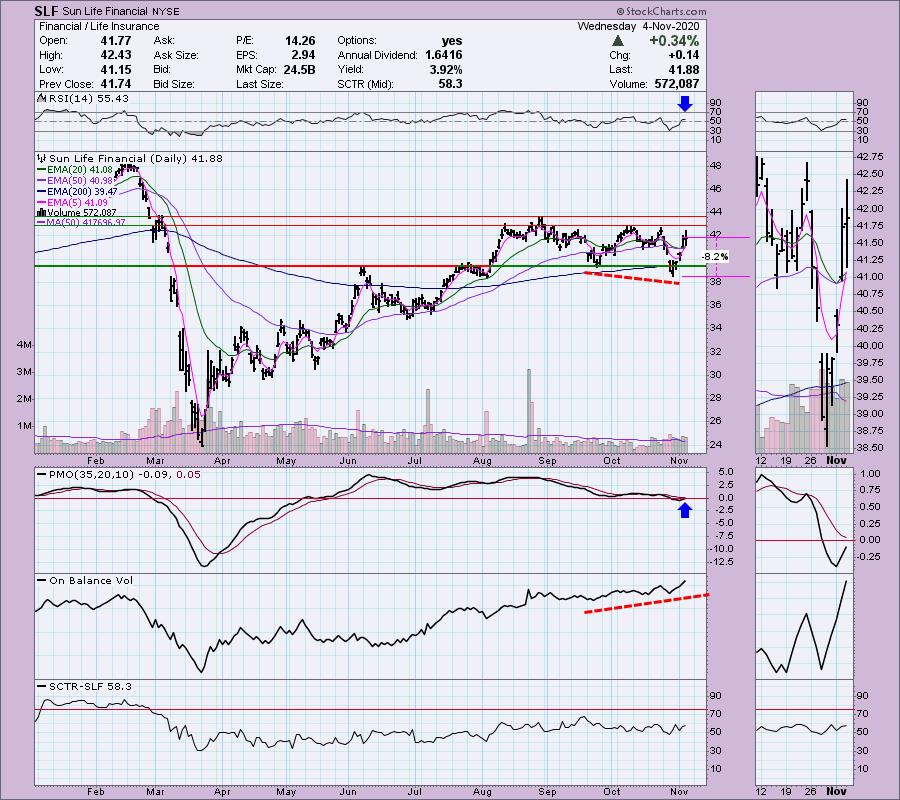The height and width of the screenshot is (800, 900).
Task: Click the 'On Balance Vol' legend
Action: click(x=84, y=581)
